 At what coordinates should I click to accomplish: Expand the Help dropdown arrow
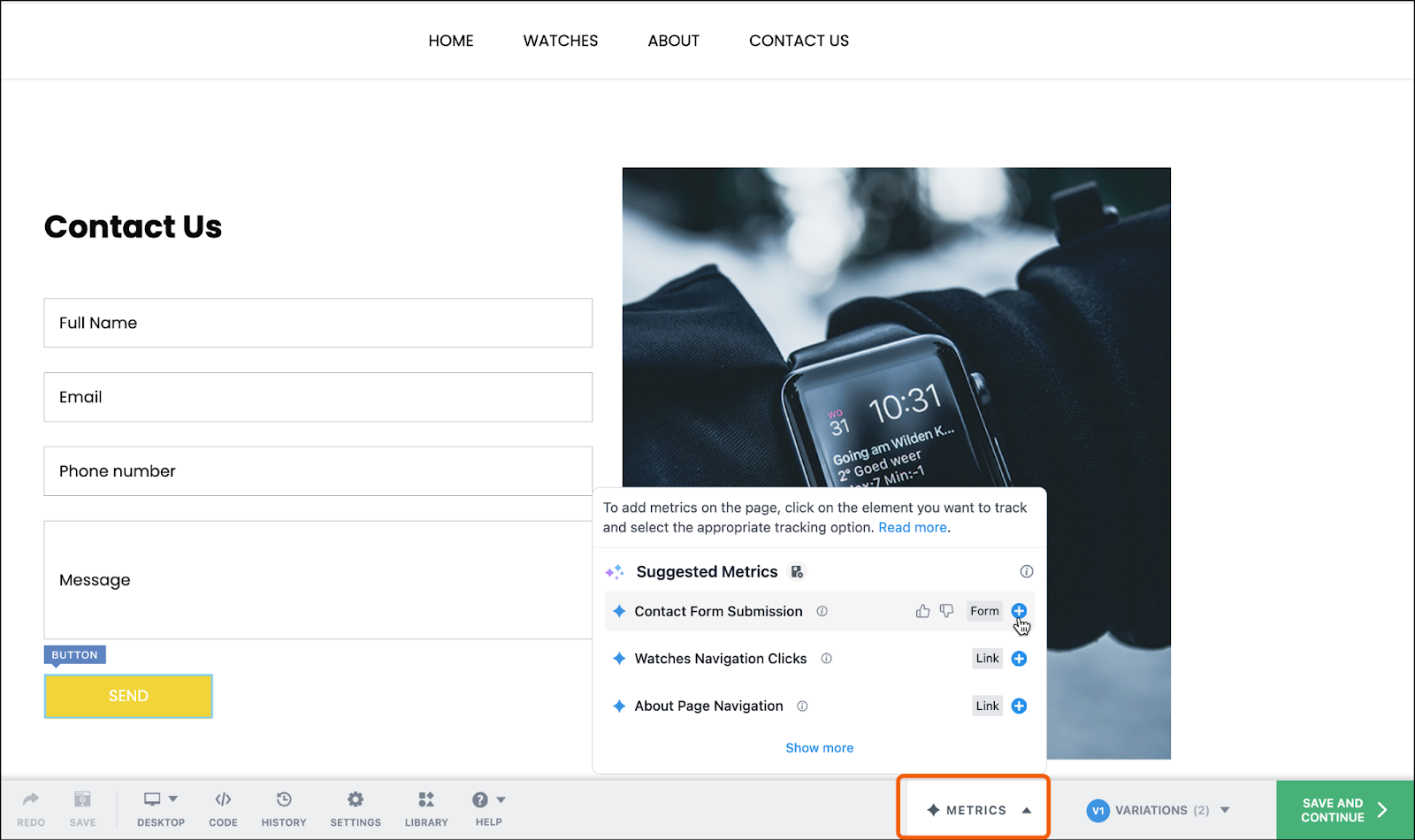point(501,799)
